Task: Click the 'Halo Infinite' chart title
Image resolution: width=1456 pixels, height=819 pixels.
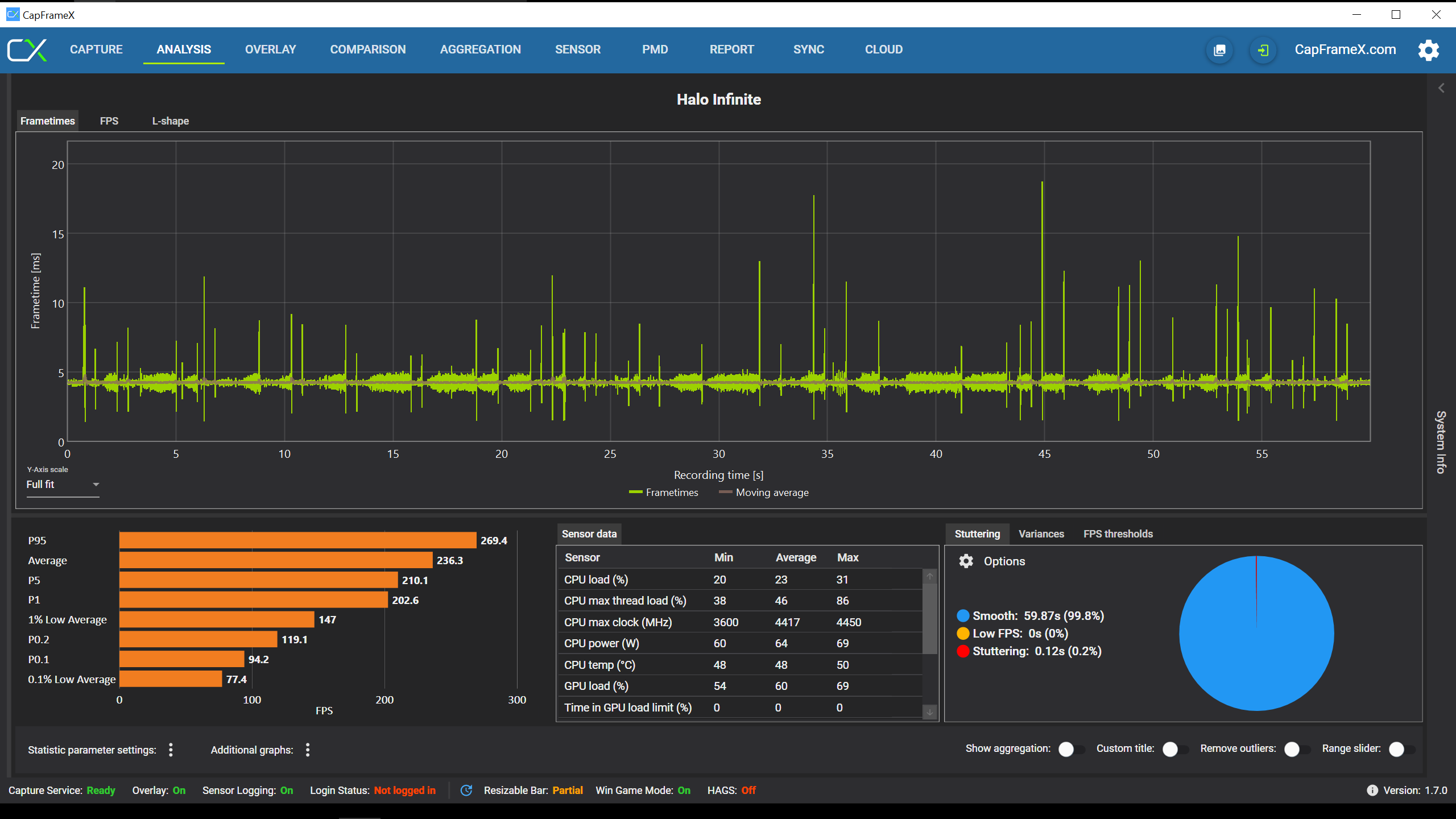Action: tap(719, 99)
